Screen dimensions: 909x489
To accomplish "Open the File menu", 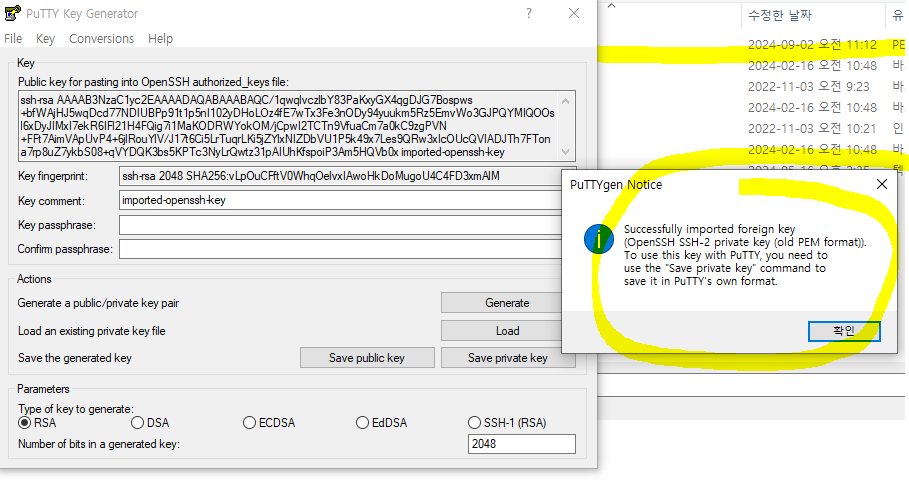I will 13,39.
